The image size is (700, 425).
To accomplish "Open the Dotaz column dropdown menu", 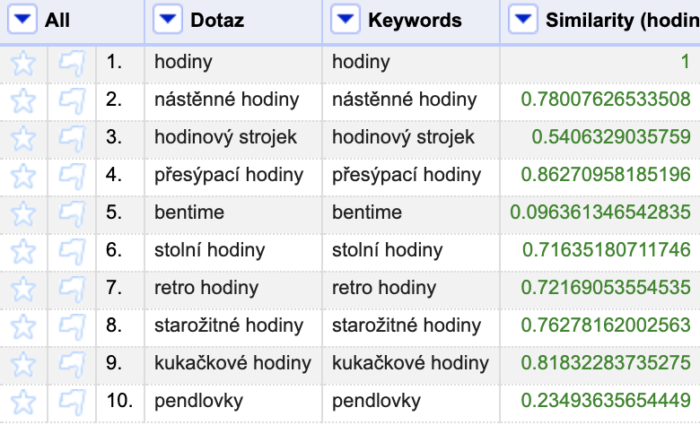I will click(168, 20).
